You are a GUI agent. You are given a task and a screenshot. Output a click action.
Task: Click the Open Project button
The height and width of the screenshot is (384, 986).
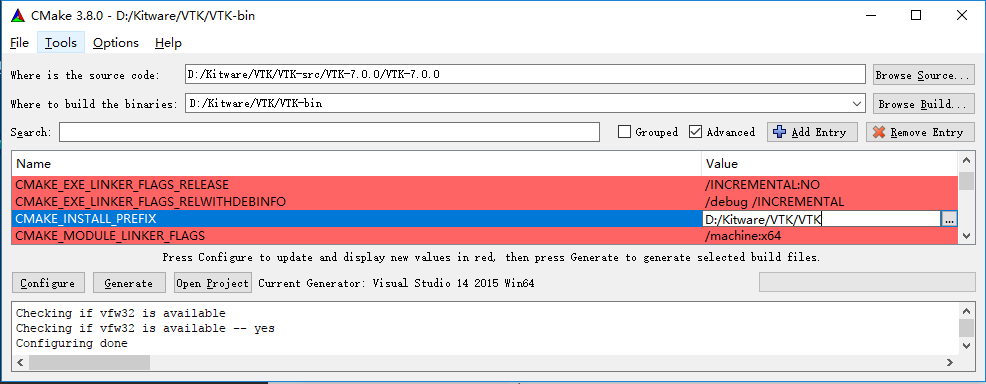(x=213, y=283)
